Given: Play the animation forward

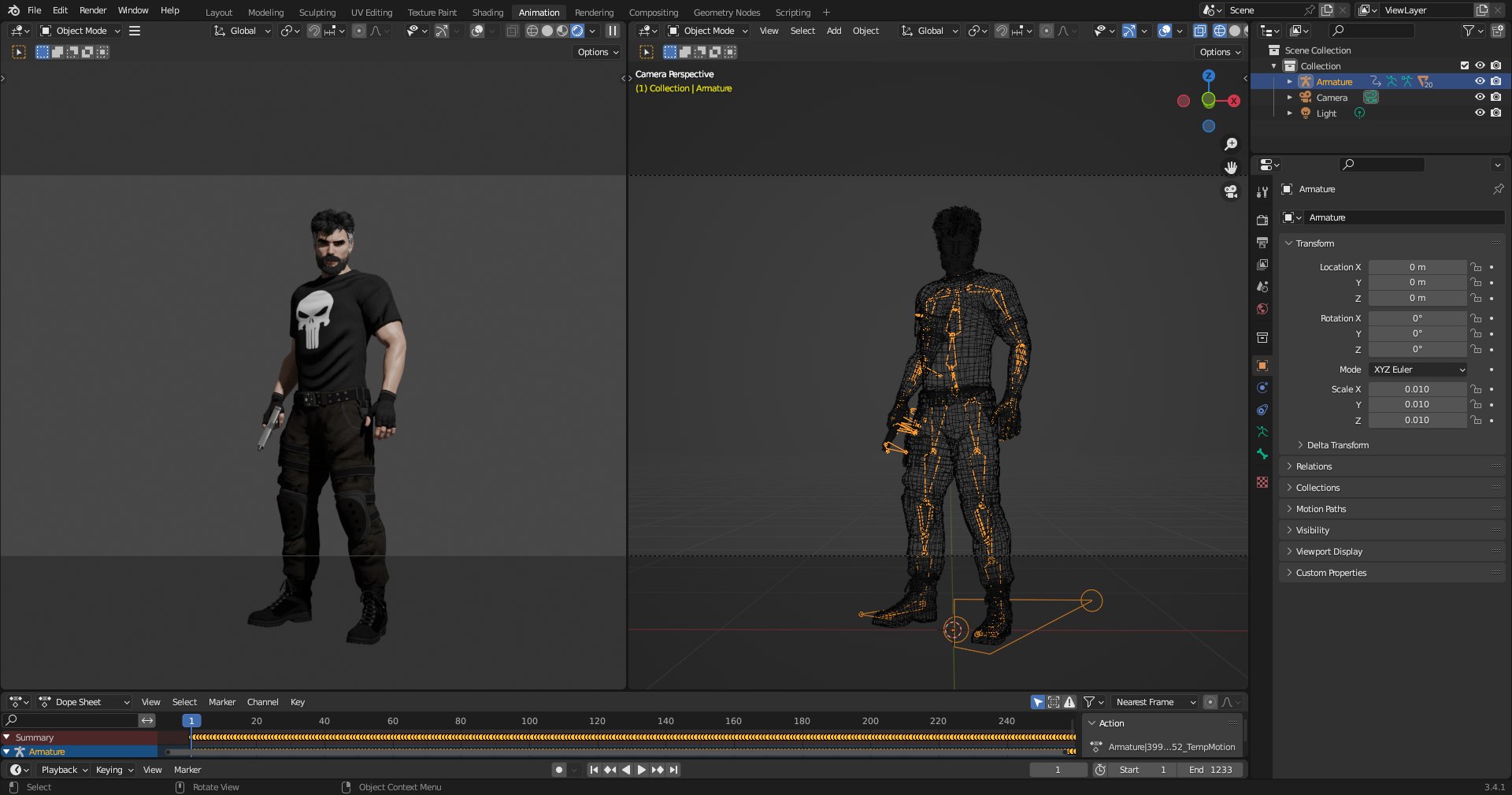Looking at the screenshot, I should click(x=641, y=770).
